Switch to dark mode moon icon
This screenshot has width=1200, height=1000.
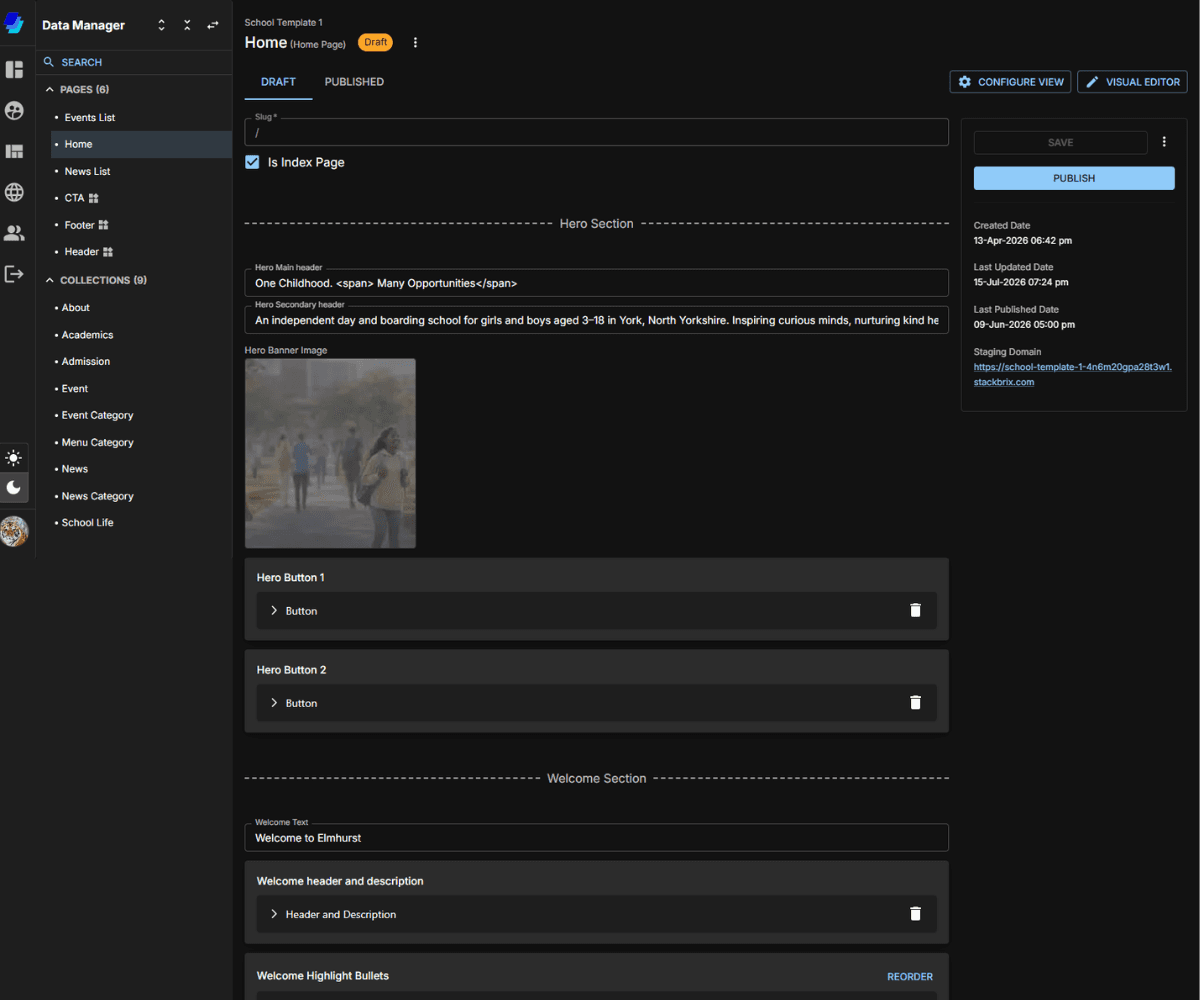[x=14, y=487]
